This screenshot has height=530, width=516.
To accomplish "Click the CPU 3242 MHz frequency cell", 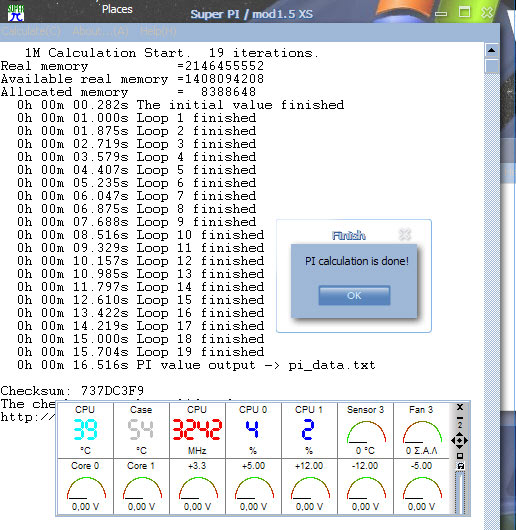I will (x=197, y=430).
